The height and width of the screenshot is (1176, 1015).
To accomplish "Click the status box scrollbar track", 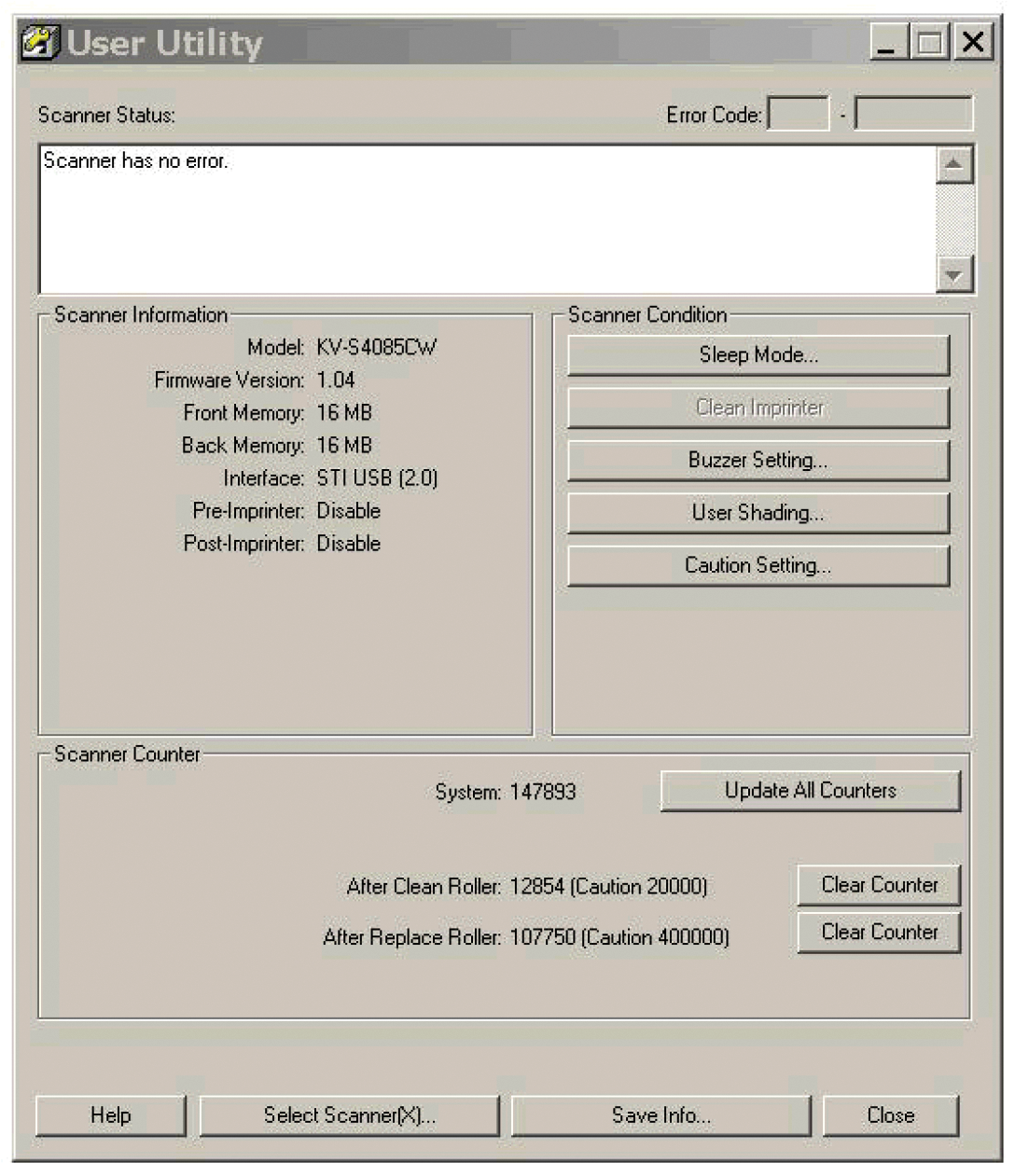I will click(953, 219).
